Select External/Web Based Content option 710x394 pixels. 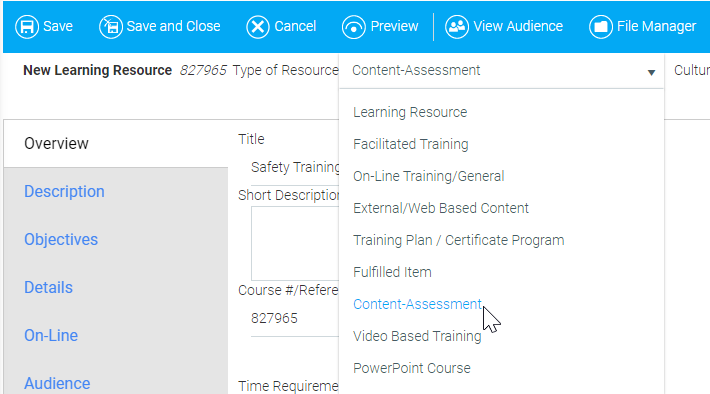coord(441,208)
